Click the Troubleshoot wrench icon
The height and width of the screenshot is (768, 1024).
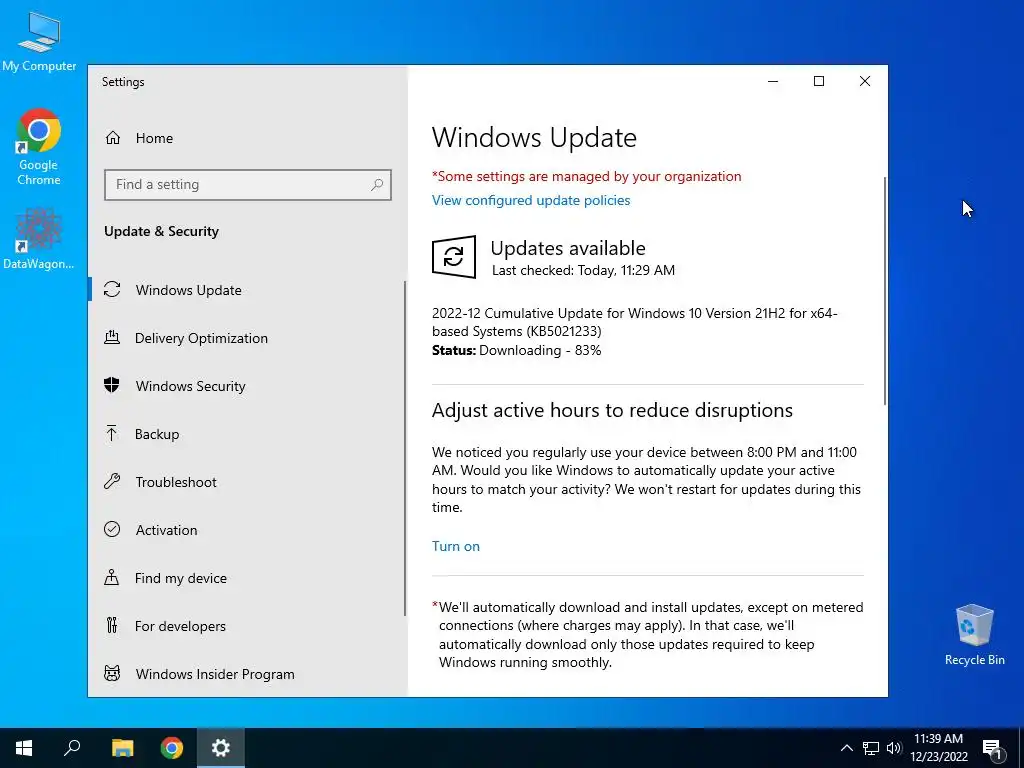tap(112, 481)
